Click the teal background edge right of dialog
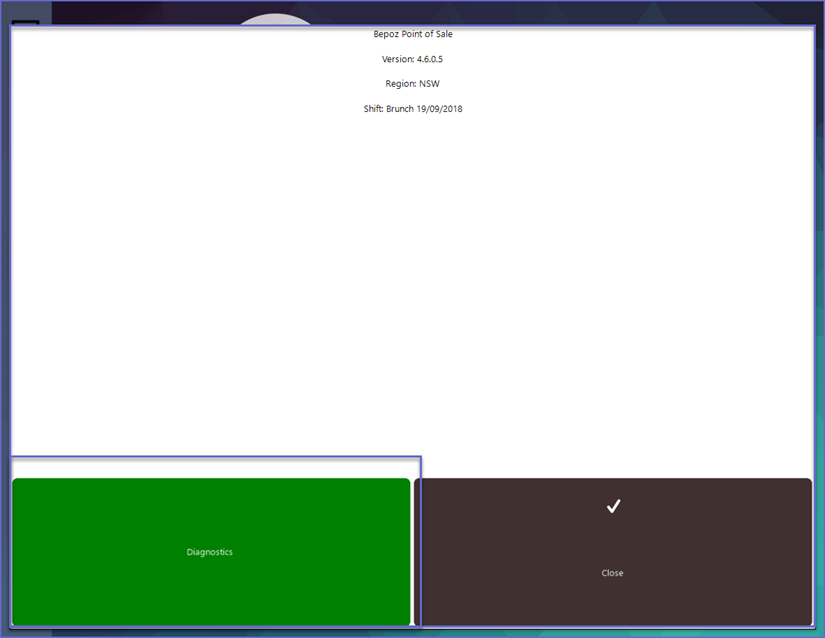This screenshot has width=825, height=638. pyautogui.click(x=820, y=400)
